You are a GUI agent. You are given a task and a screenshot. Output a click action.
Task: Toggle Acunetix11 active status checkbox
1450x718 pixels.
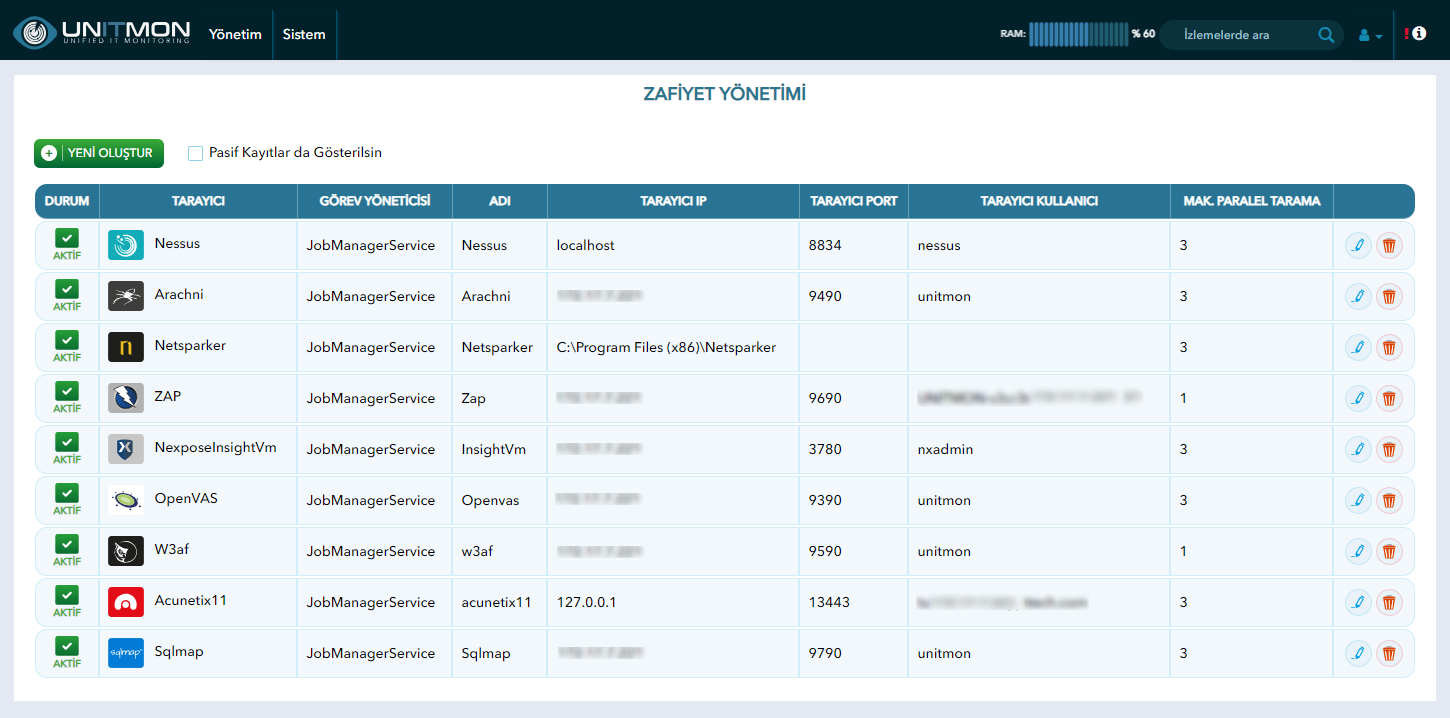[67, 595]
